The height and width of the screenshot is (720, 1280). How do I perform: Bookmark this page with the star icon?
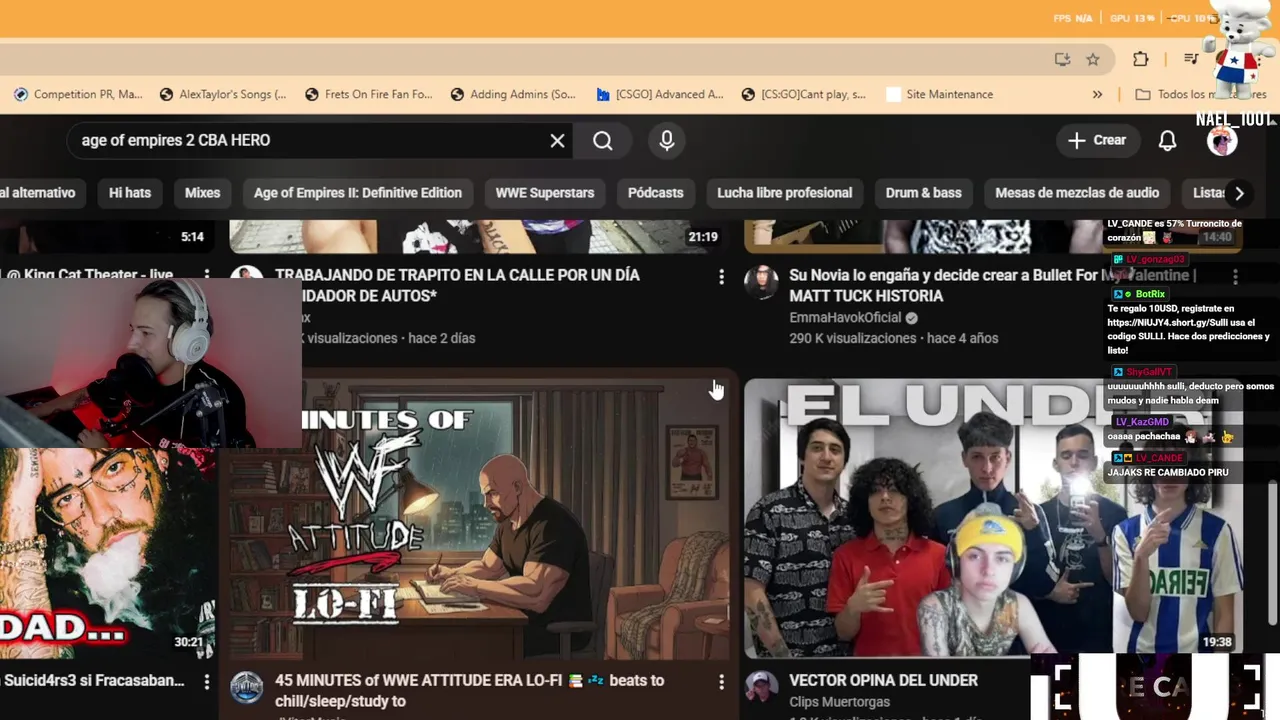(x=1093, y=59)
